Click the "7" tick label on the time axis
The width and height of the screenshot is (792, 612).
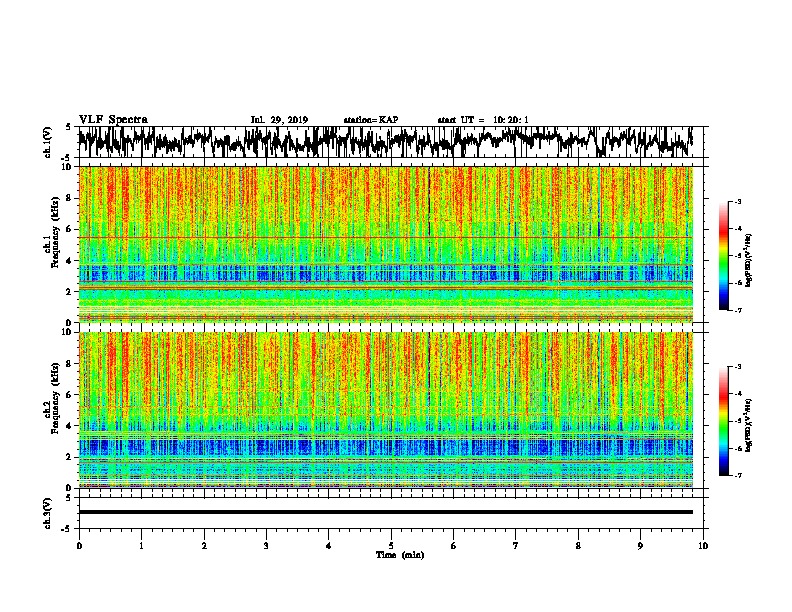click(x=516, y=546)
